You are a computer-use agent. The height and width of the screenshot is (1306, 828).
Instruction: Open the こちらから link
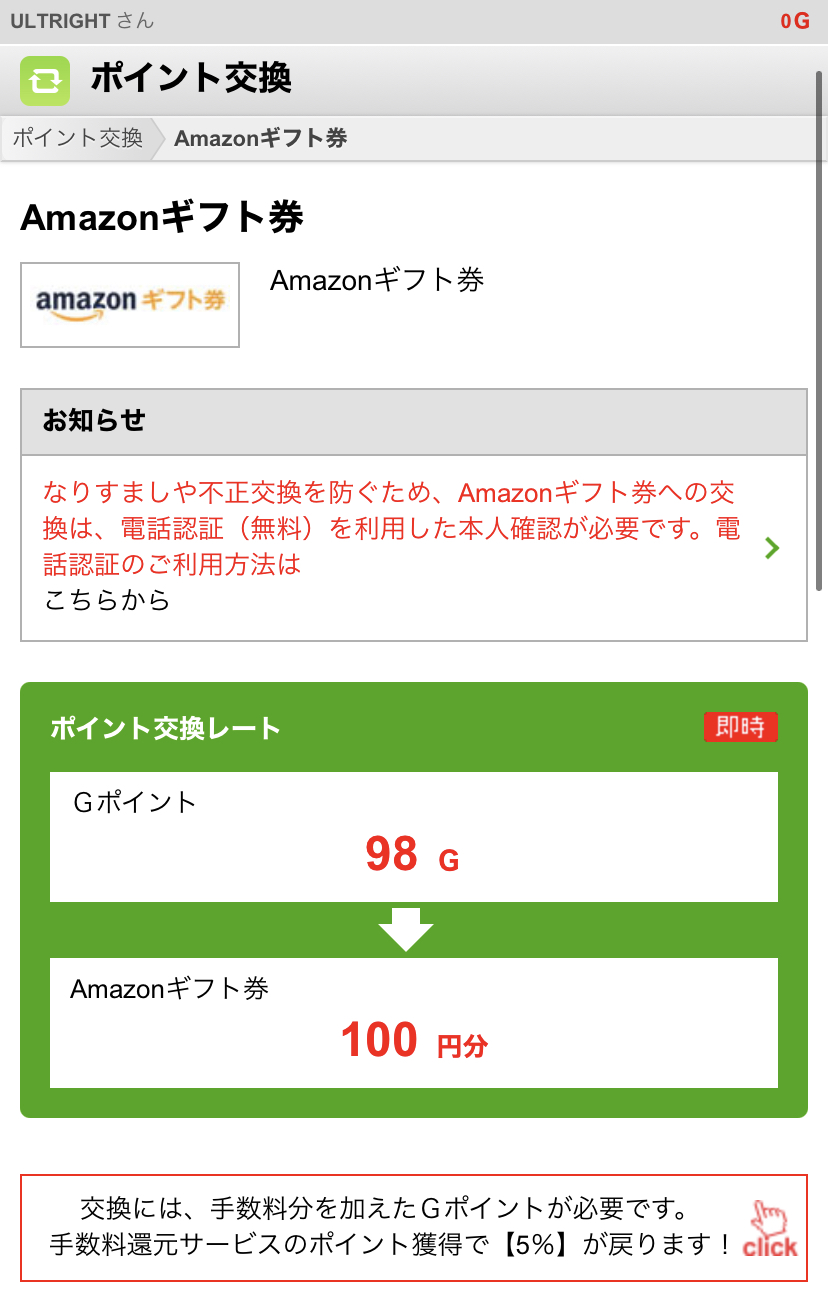click(107, 600)
